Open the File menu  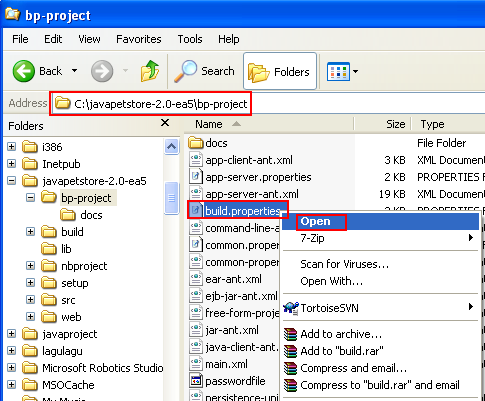[x=20, y=39]
